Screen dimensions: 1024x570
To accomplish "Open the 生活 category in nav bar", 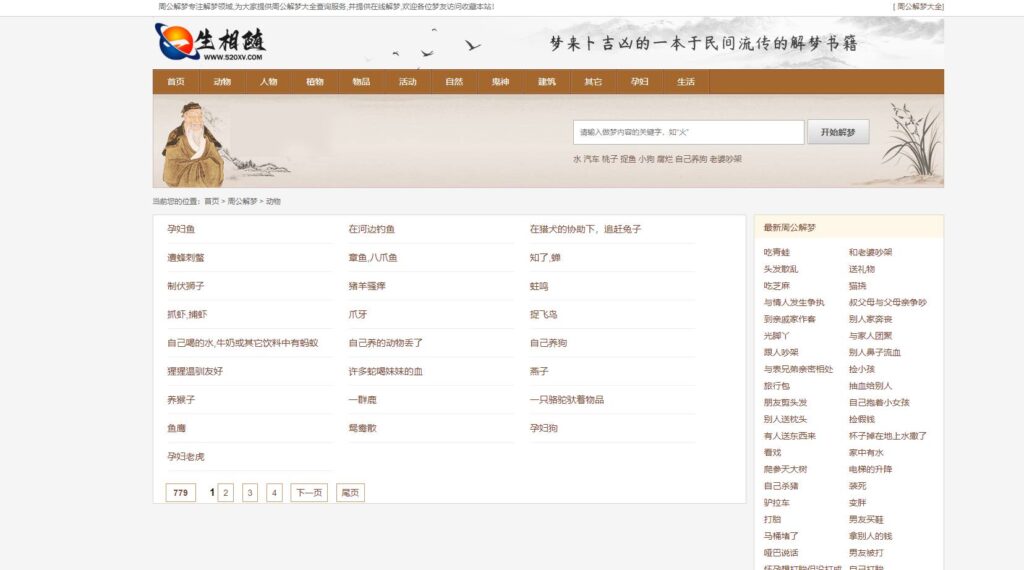I will pos(686,82).
